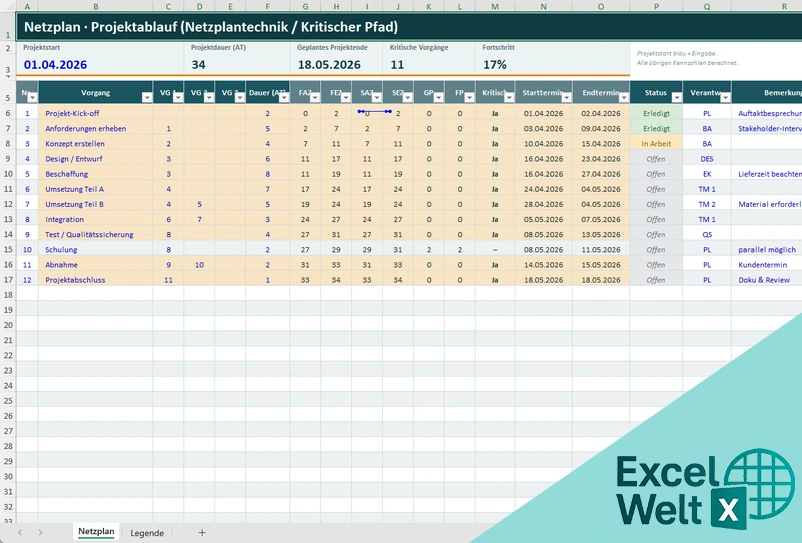Screen dimensions: 802x543
Task: Add a new sheet with plus button
Action: [202, 533]
